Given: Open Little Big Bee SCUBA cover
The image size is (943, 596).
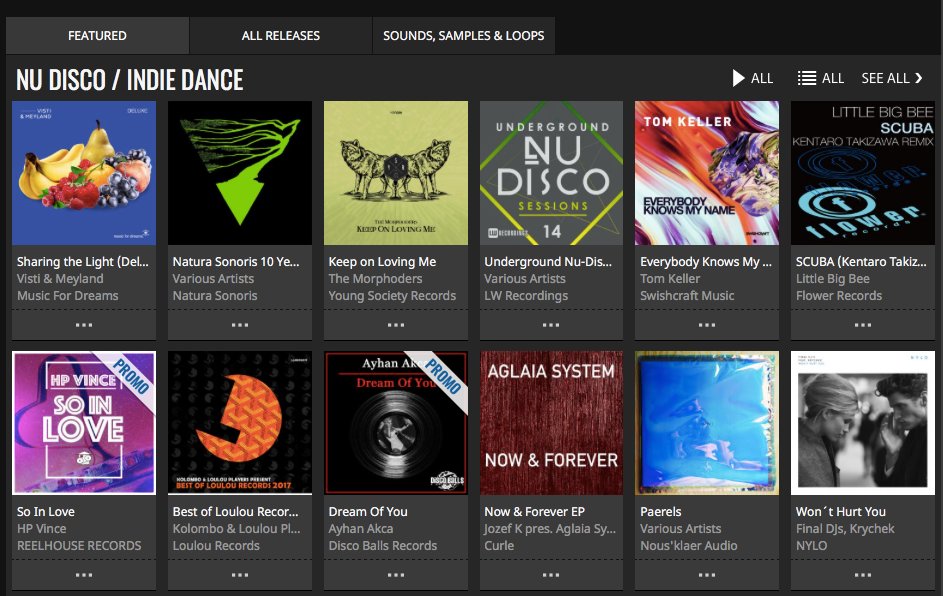Looking at the screenshot, I should point(863,173).
